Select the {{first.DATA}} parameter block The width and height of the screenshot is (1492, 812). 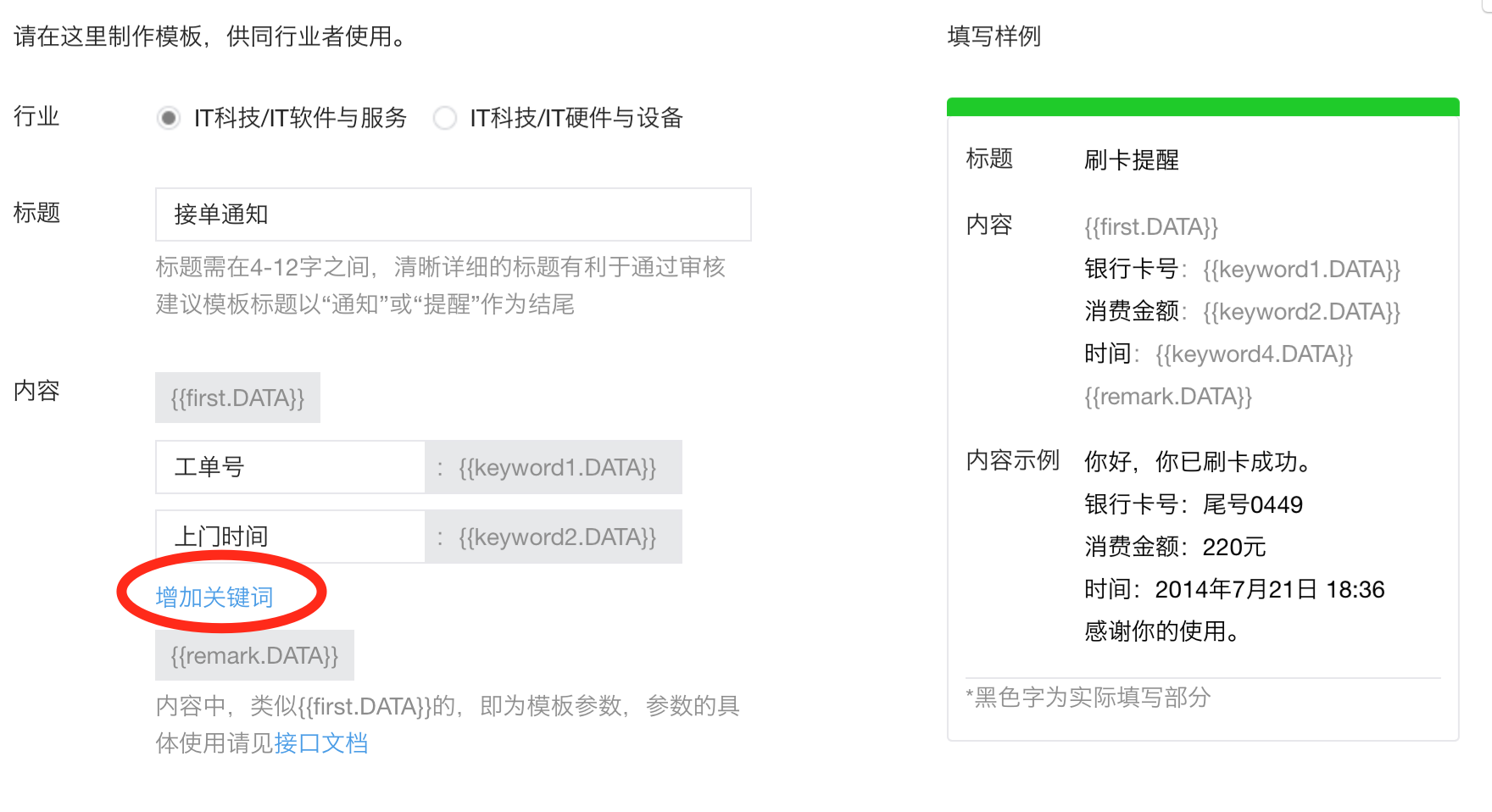237,397
